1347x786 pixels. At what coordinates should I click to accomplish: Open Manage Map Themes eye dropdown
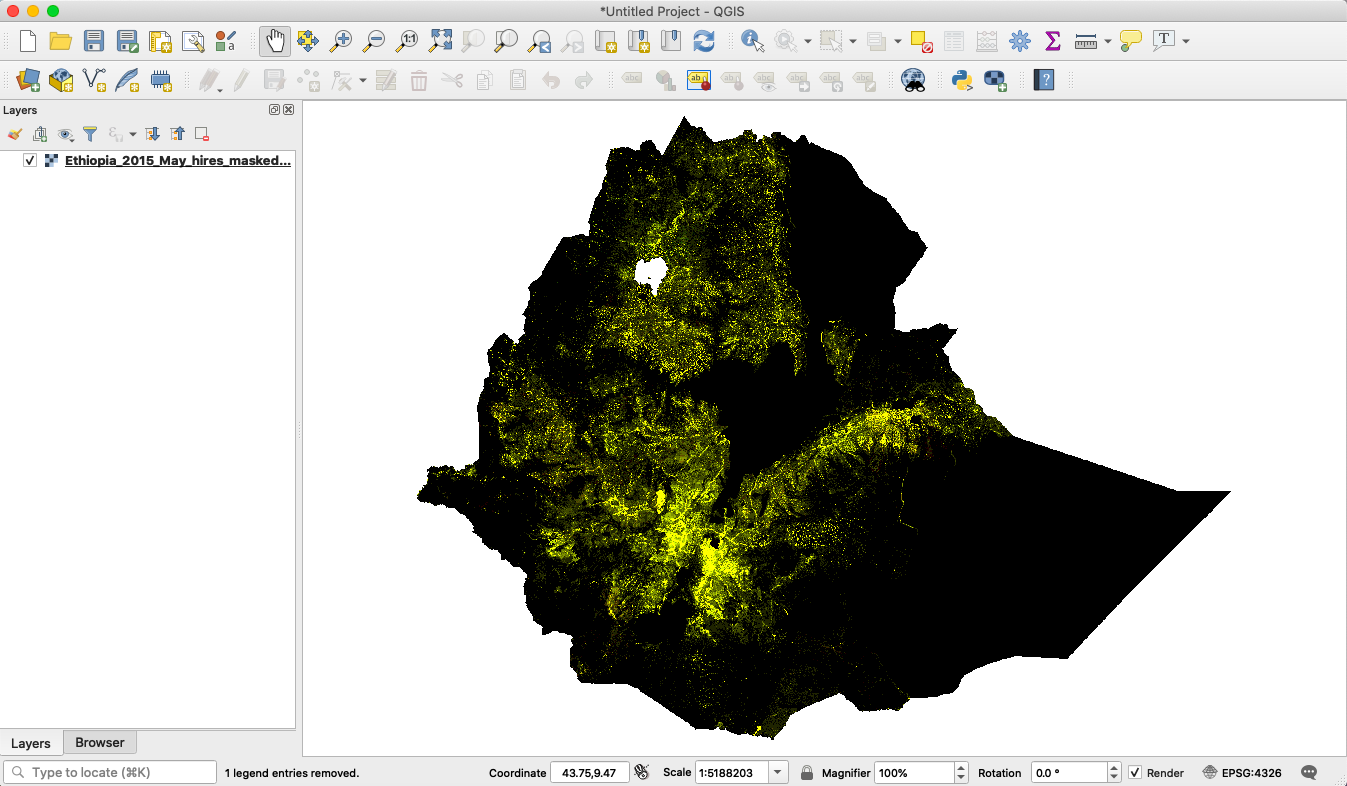[x=65, y=134]
